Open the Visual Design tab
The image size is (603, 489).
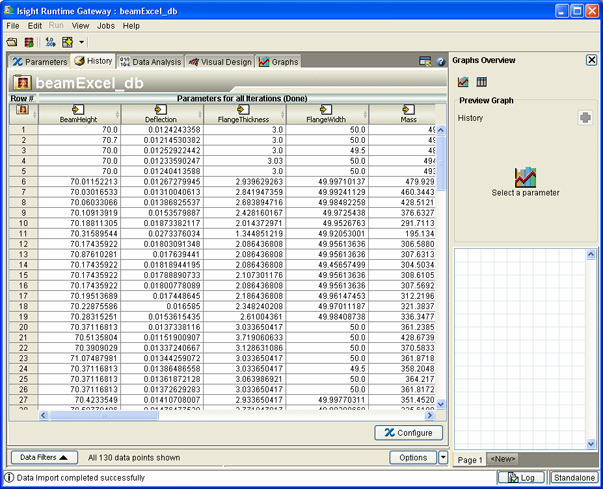[x=220, y=62]
